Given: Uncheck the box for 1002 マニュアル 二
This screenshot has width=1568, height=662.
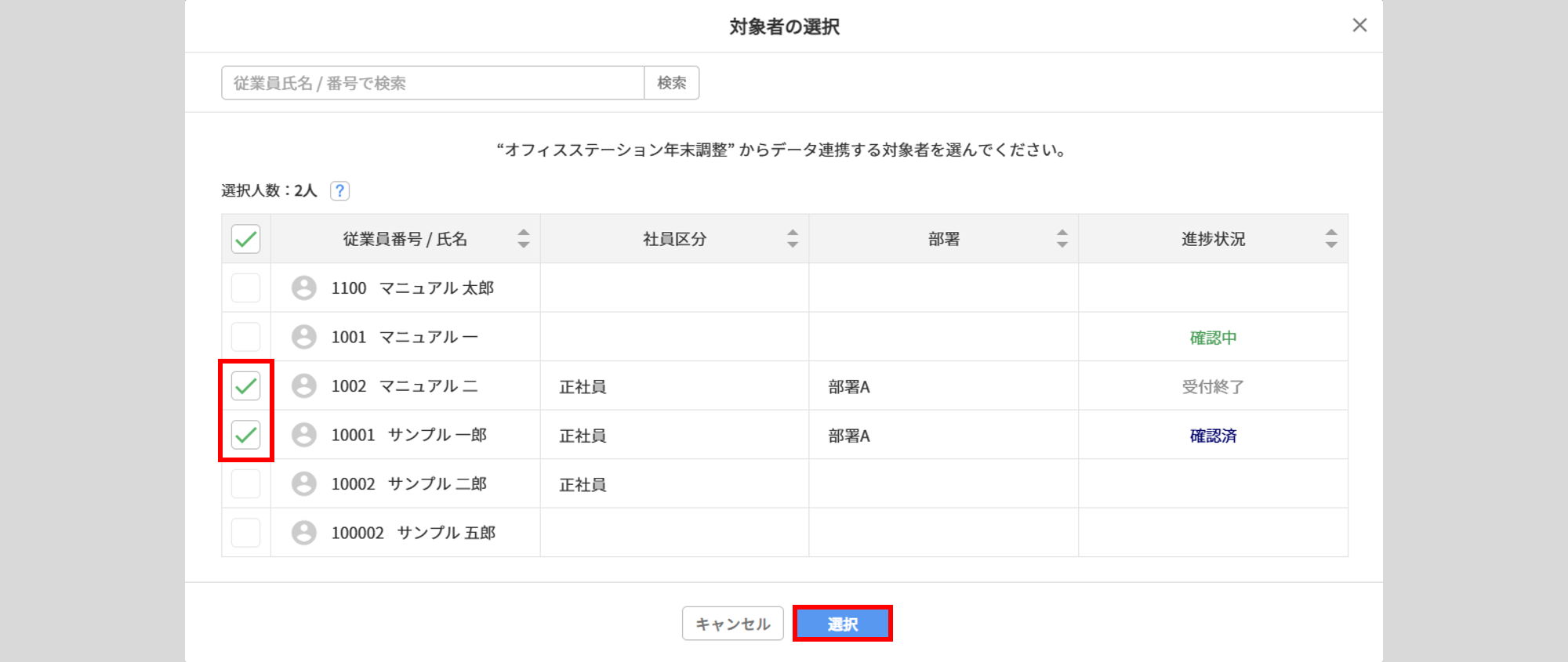Looking at the screenshot, I should point(246,385).
